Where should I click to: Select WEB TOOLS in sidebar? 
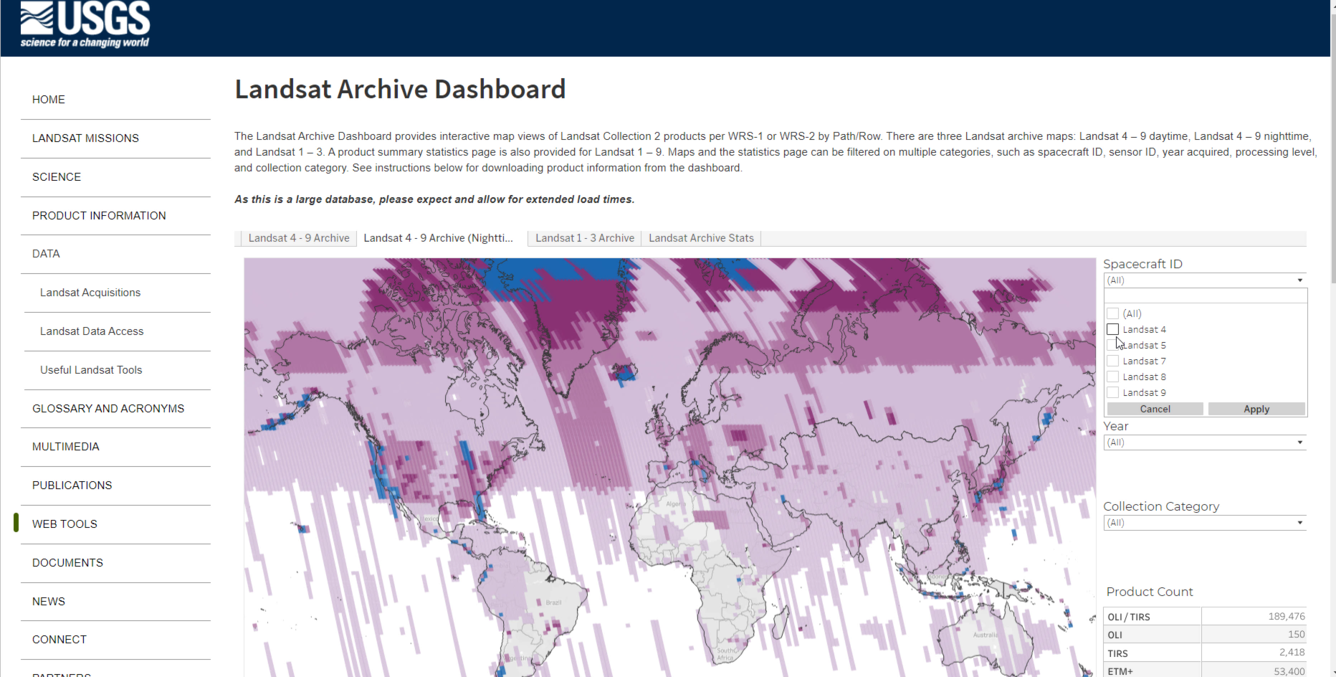[x=64, y=524]
